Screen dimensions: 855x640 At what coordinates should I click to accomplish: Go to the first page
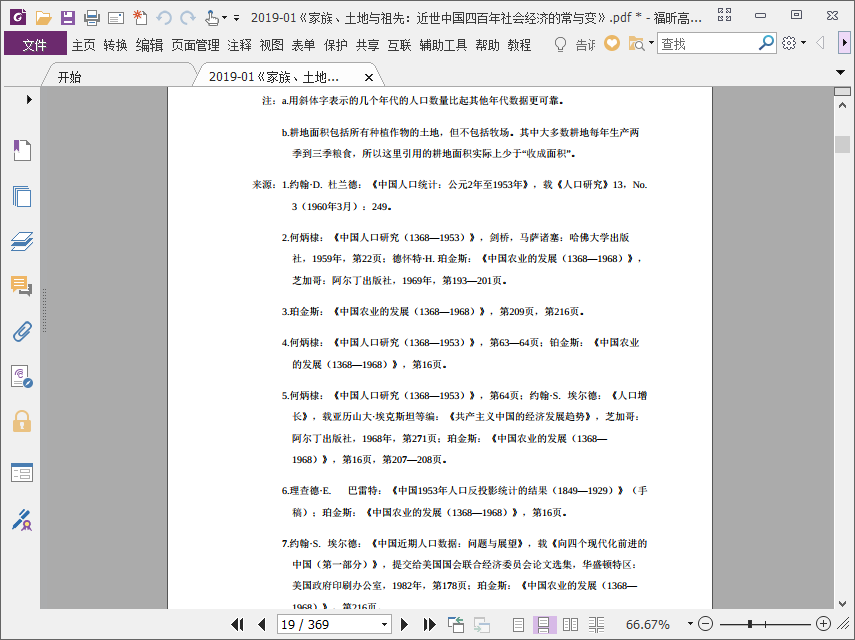point(237,624)
